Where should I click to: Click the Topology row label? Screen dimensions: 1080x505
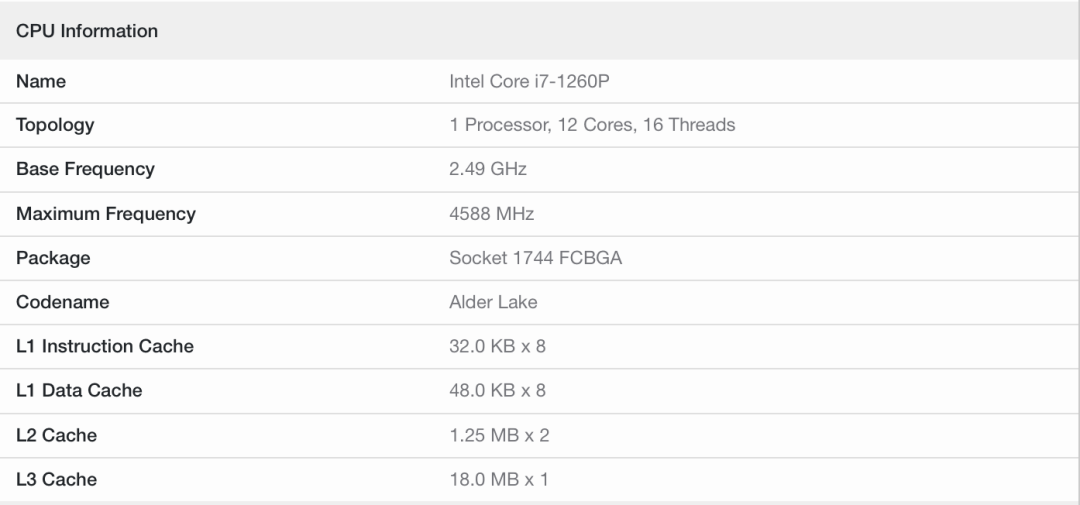[55, 125]
